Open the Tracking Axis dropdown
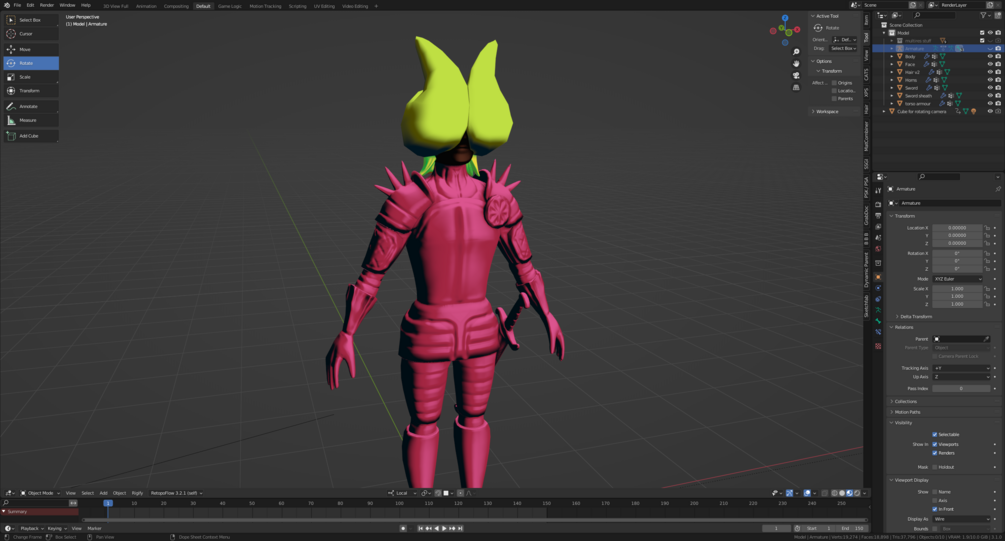This screenshot has width=1005, height=541. [961, 369]
